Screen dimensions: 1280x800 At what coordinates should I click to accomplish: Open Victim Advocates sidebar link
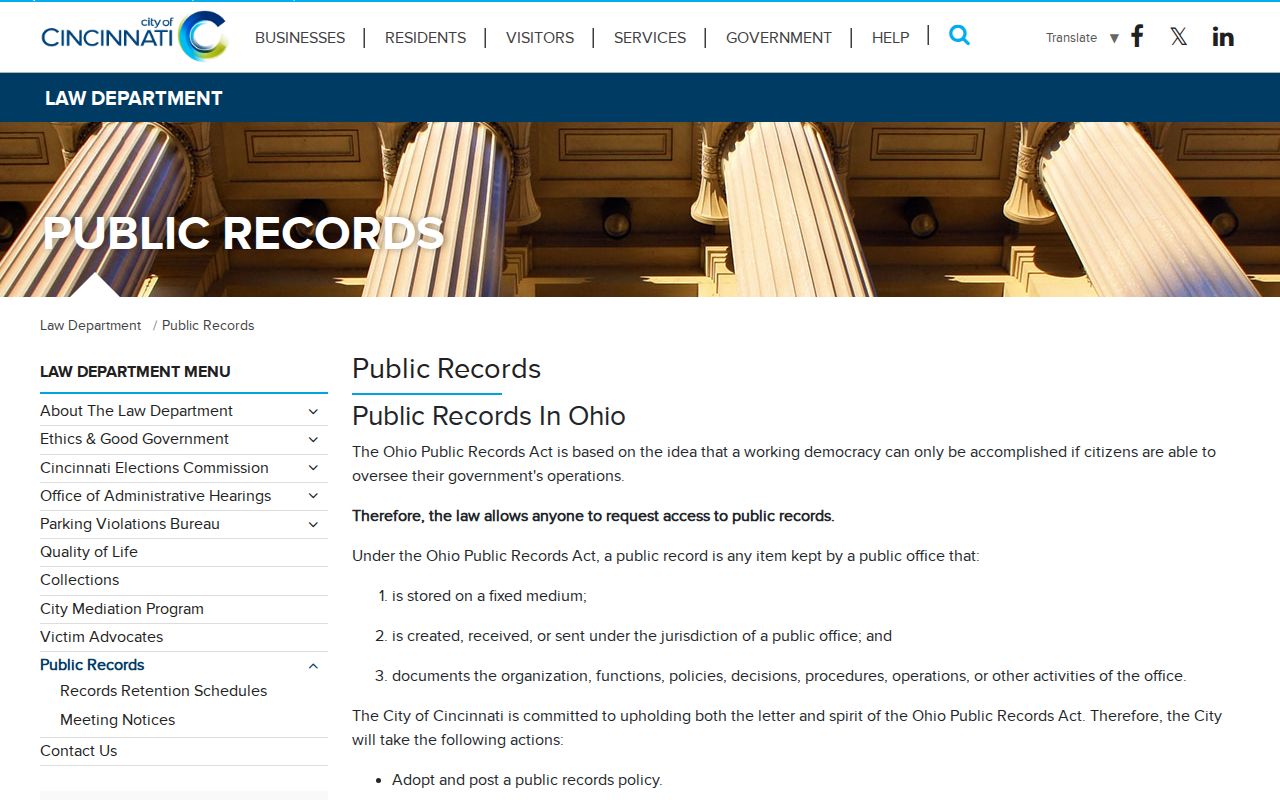[x=101, y=637]
